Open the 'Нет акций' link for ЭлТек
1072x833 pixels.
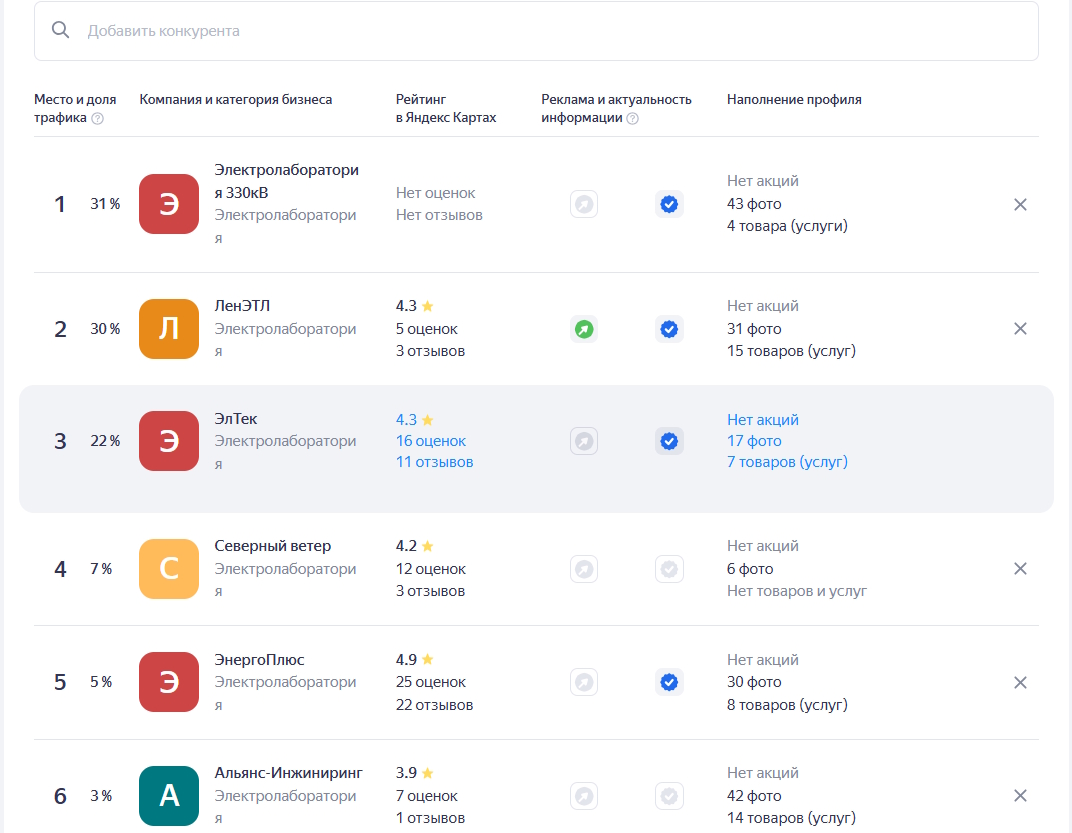coord(762,420)
